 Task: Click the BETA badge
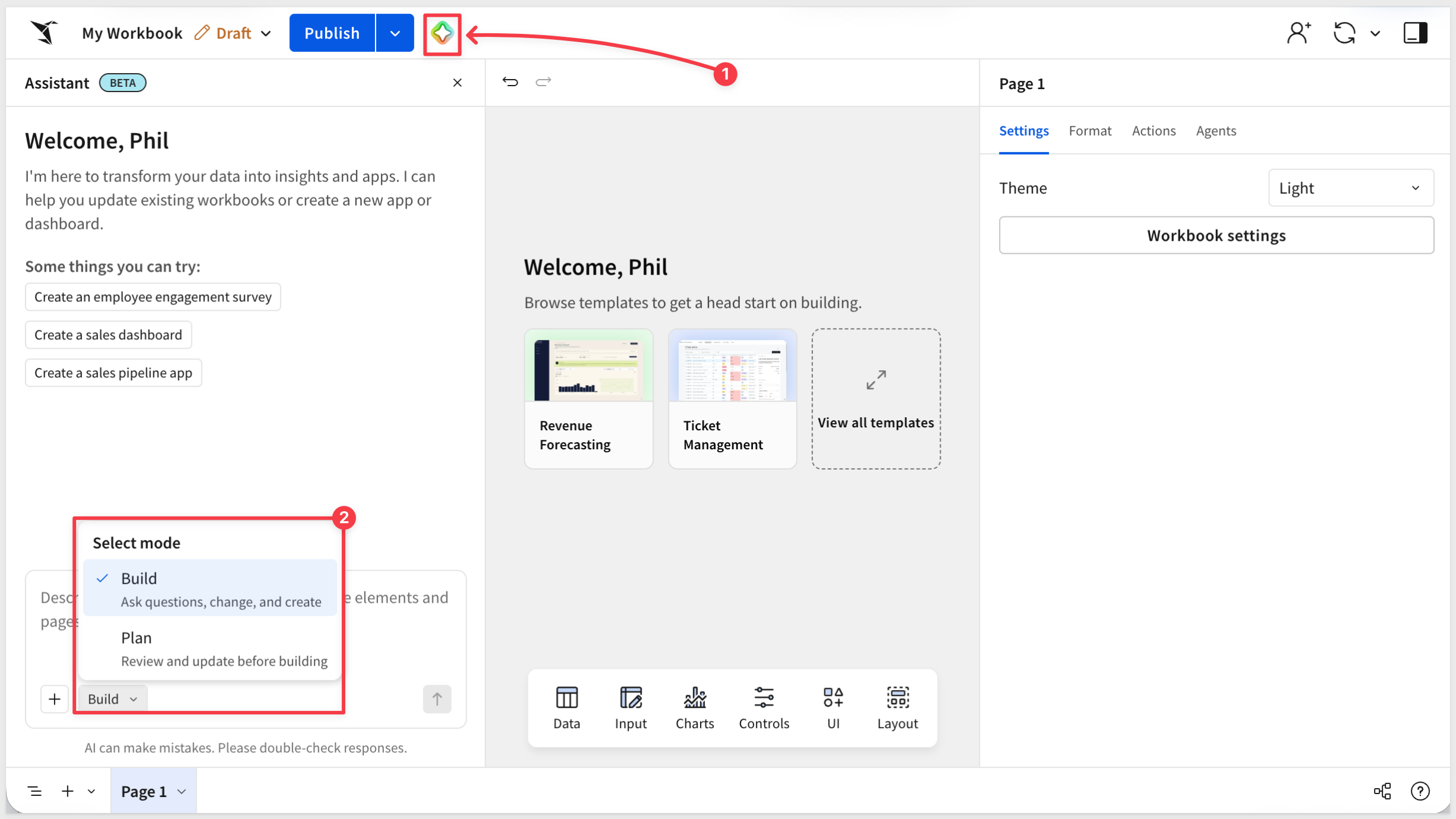tap(122, 83)
